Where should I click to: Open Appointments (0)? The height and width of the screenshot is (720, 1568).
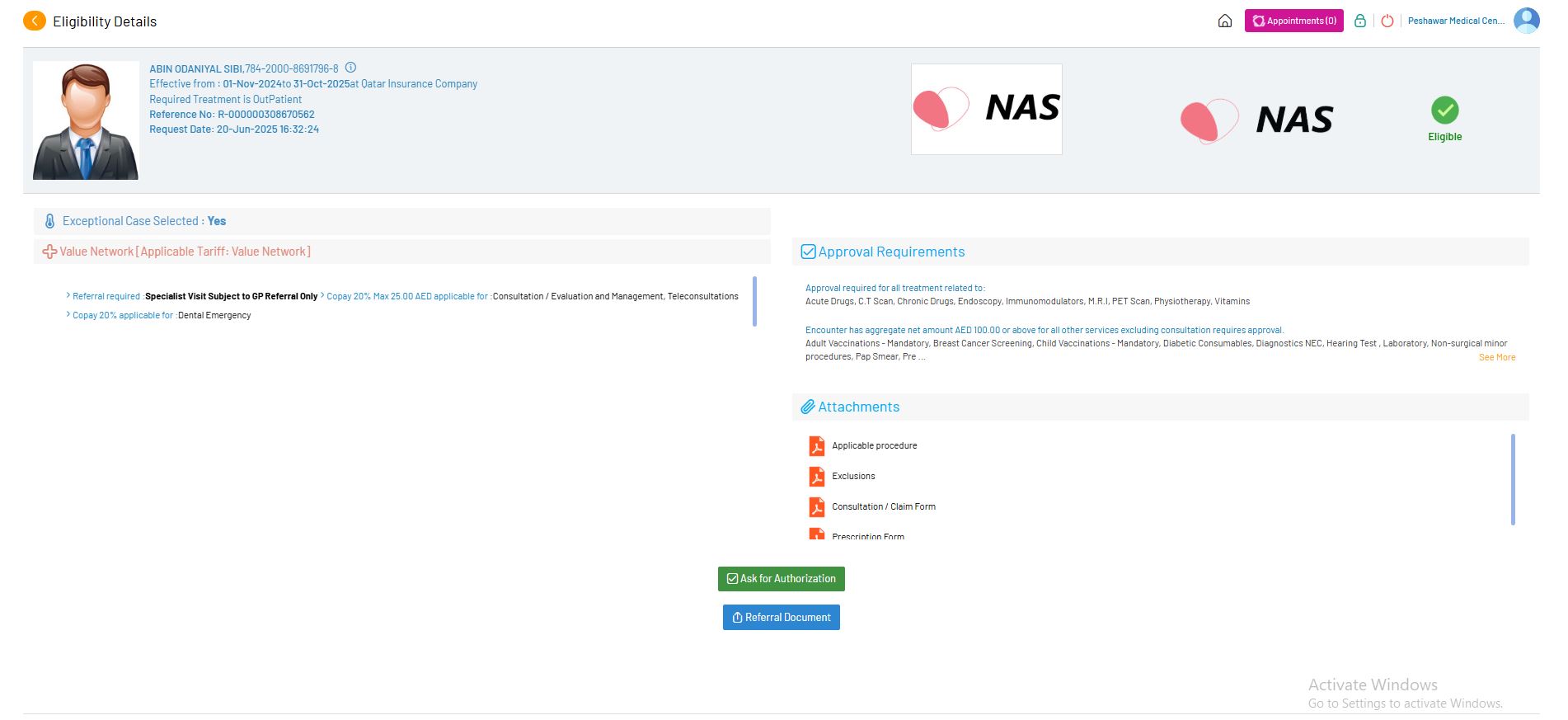(x=1294, y=21)
